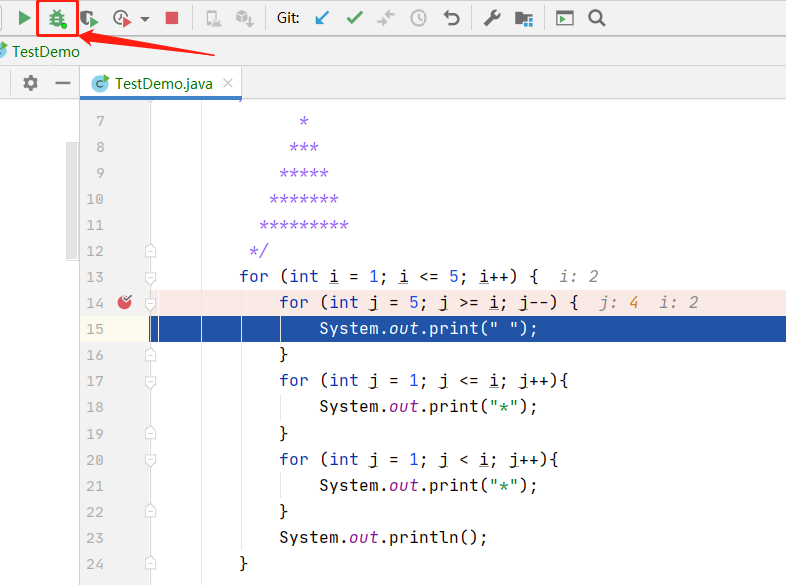Open project panel gear options
786x585 pixels.
point(31,83)
